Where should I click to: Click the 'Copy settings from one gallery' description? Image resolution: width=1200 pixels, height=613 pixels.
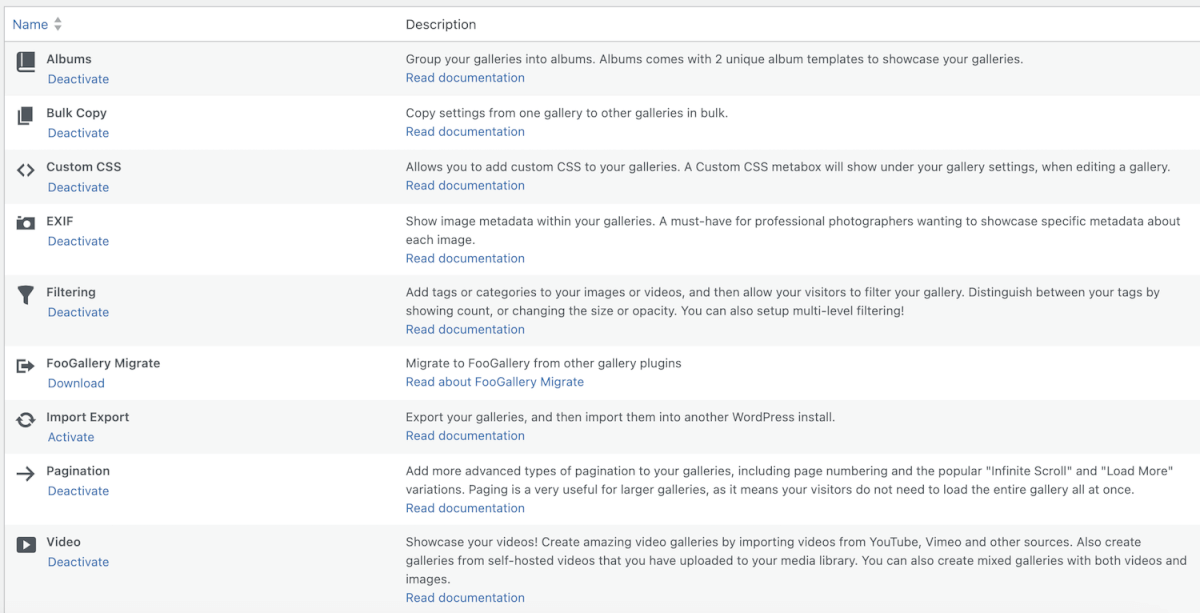pos(567,113)
